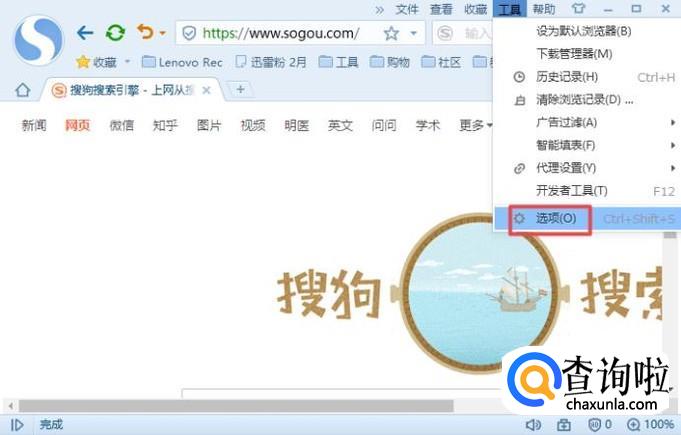Click the 网页 link
This screenshot has height=435, width=681.
[77, 125]
